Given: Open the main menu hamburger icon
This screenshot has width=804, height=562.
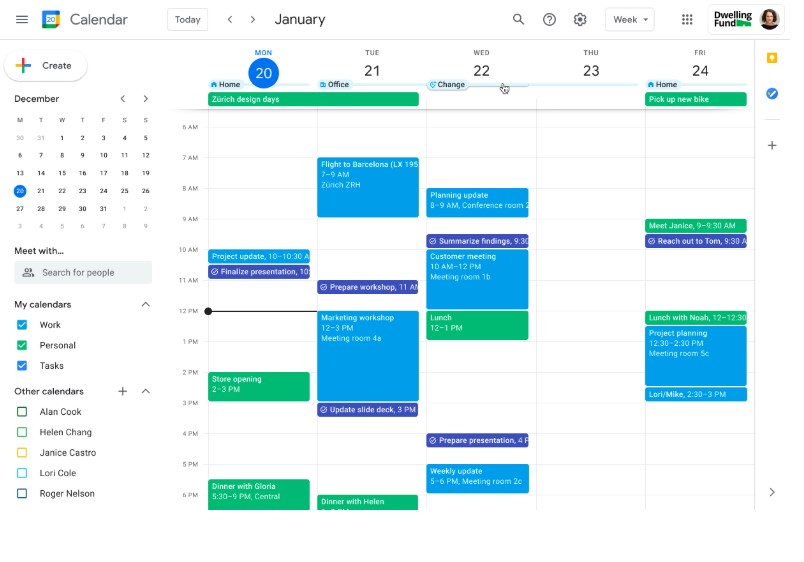Looking at the screenshot, I should pyautogui.click(x=22, y=19).
